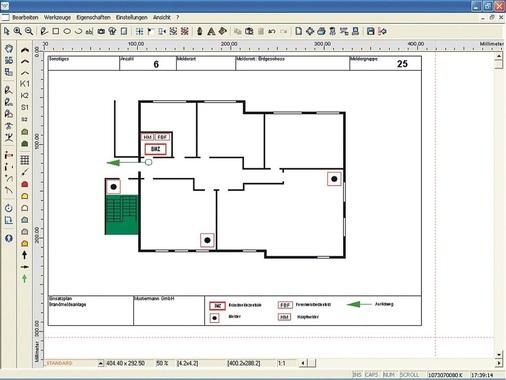
Task: Open the Bearbeiten menu
Action: pyautogui.click(x=25, y=17)
